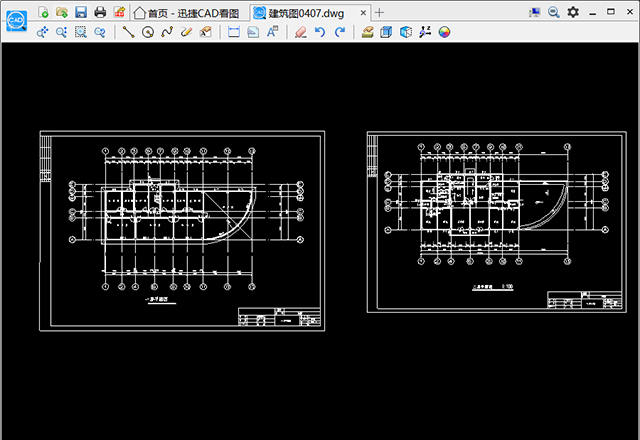The width and height of the screenshot is (640, 440).
Task: Click the underlined plan title under right drawing
Action: (493, 287)
